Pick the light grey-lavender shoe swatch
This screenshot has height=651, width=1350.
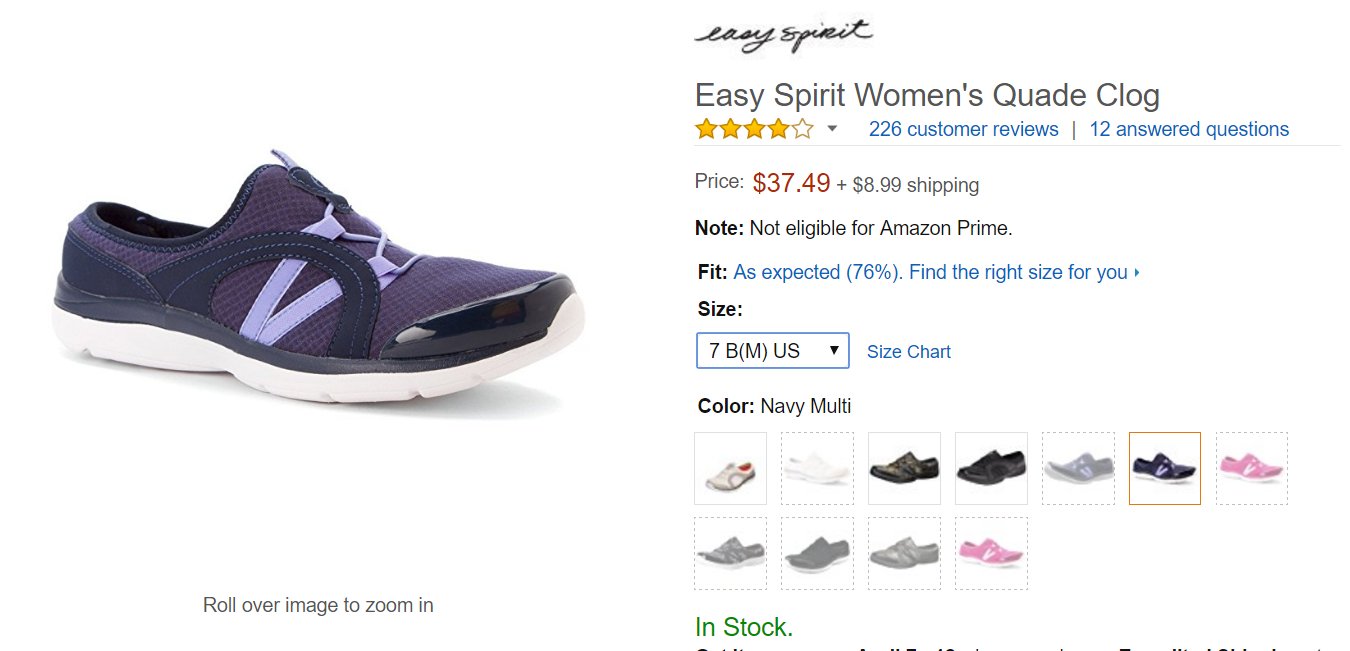point(1078,468)
